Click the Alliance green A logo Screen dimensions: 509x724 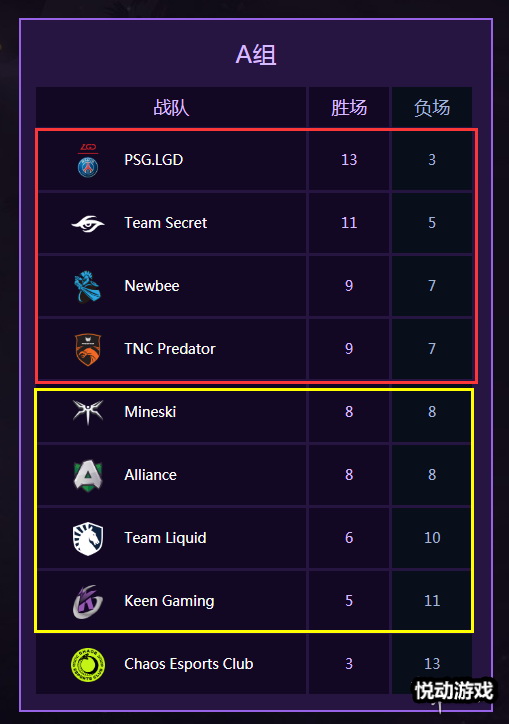click(x=88, y=475)
